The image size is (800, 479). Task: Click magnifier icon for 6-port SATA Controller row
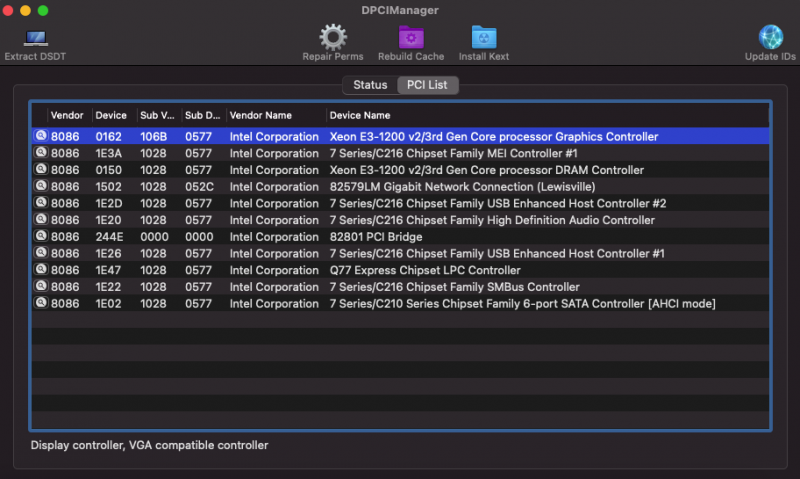[x=41, y=303]
